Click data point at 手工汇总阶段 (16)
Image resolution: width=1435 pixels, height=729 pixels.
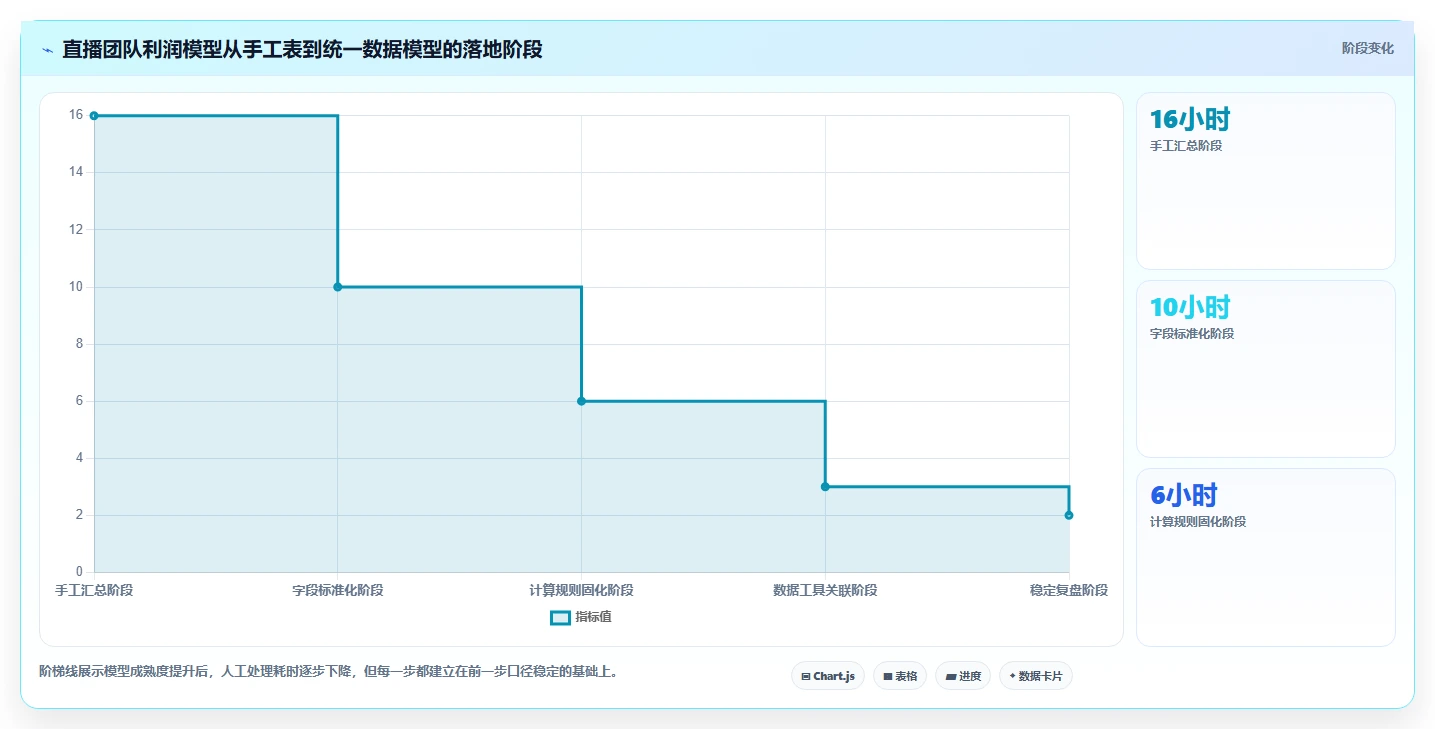tap(94, 115)
